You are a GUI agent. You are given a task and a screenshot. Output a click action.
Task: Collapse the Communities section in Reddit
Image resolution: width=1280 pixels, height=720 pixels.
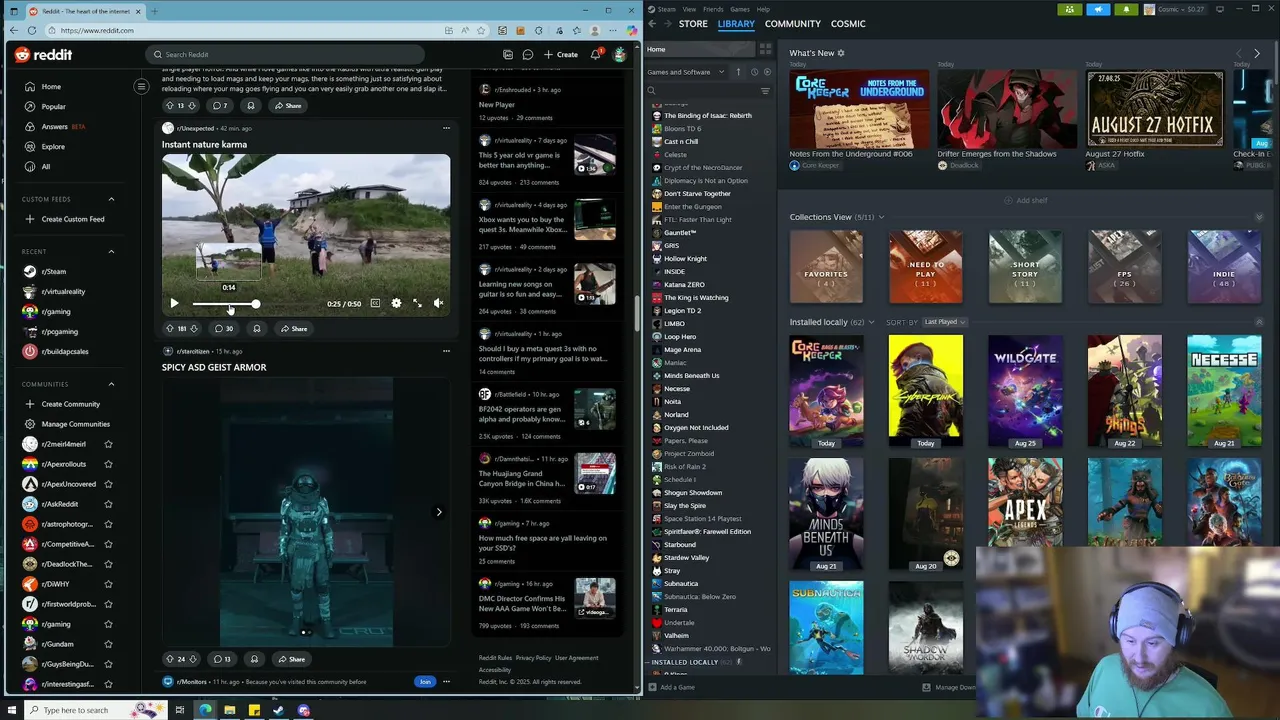[x=111, y=384]
